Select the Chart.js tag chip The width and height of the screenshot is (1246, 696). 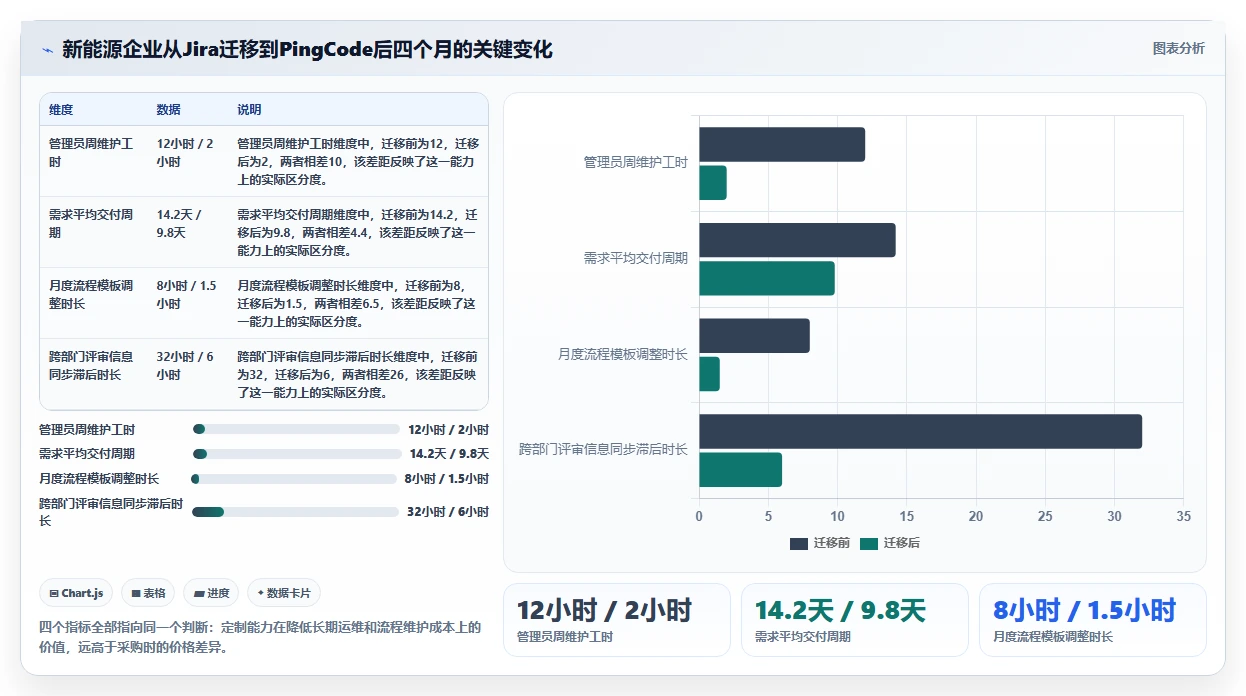(x=77, y=593)
